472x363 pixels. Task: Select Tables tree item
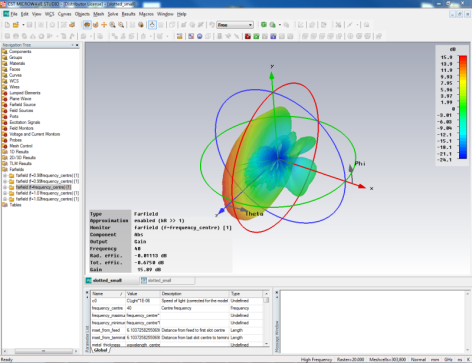click(x=15, y=205)
